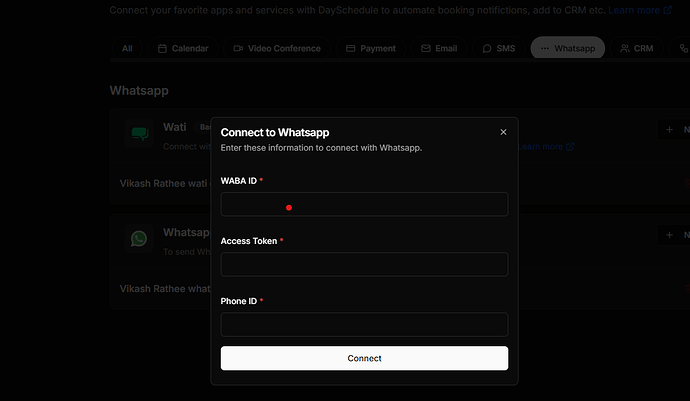Select the Payment card tab icon
Screen dimensions: 690x401
350,48
